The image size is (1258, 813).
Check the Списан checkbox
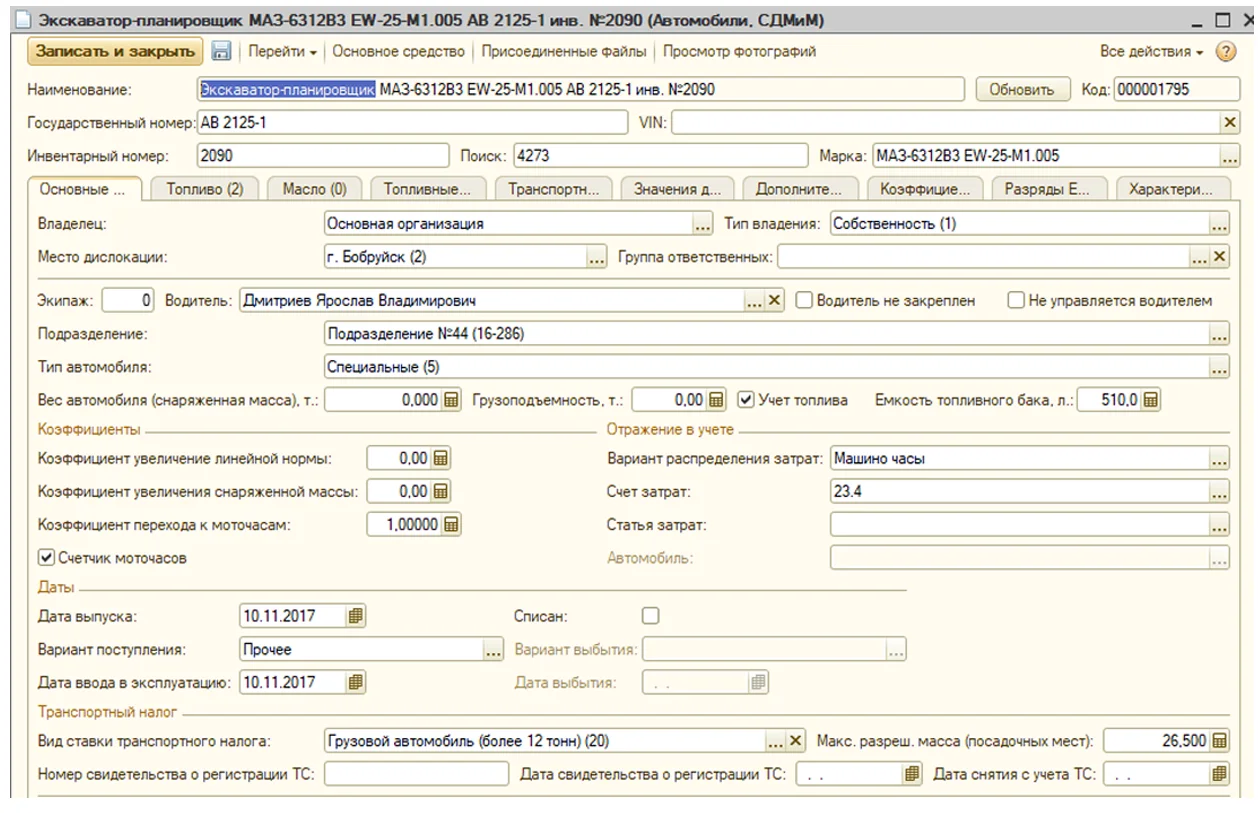coord(651,616)
